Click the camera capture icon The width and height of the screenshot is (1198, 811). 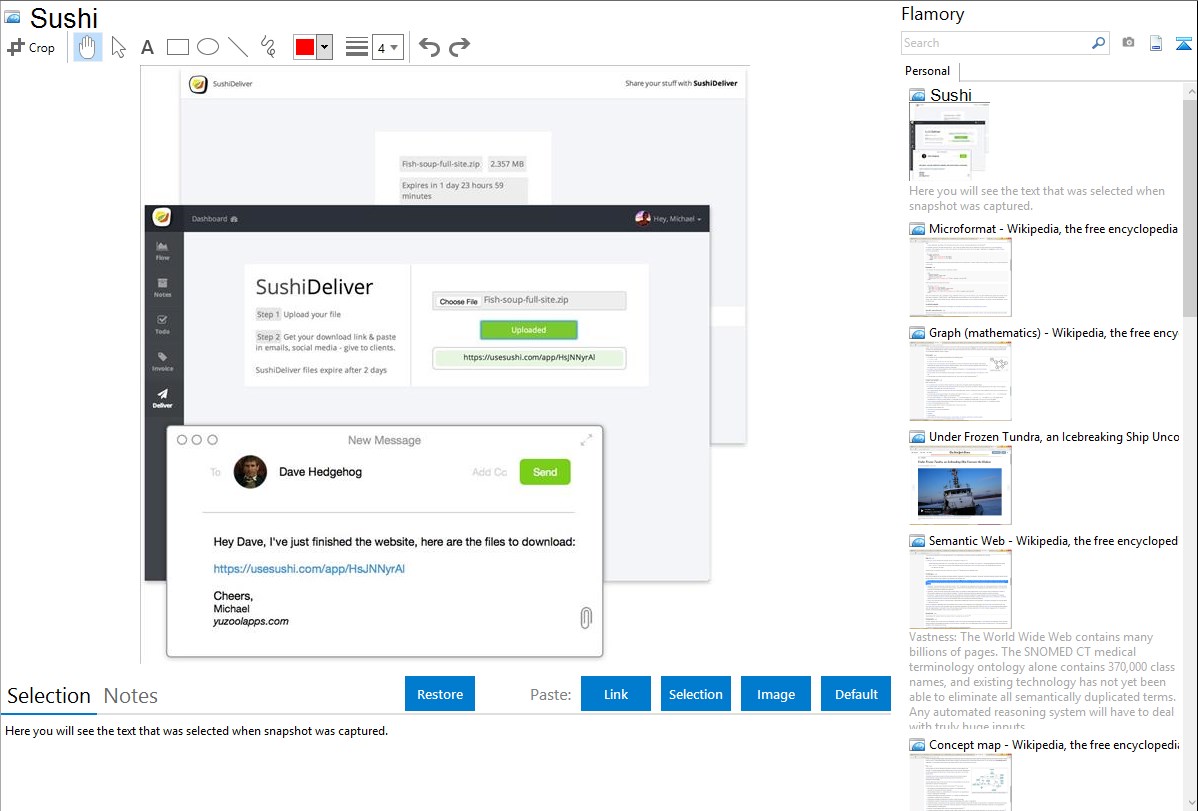tap(1128, 43)
